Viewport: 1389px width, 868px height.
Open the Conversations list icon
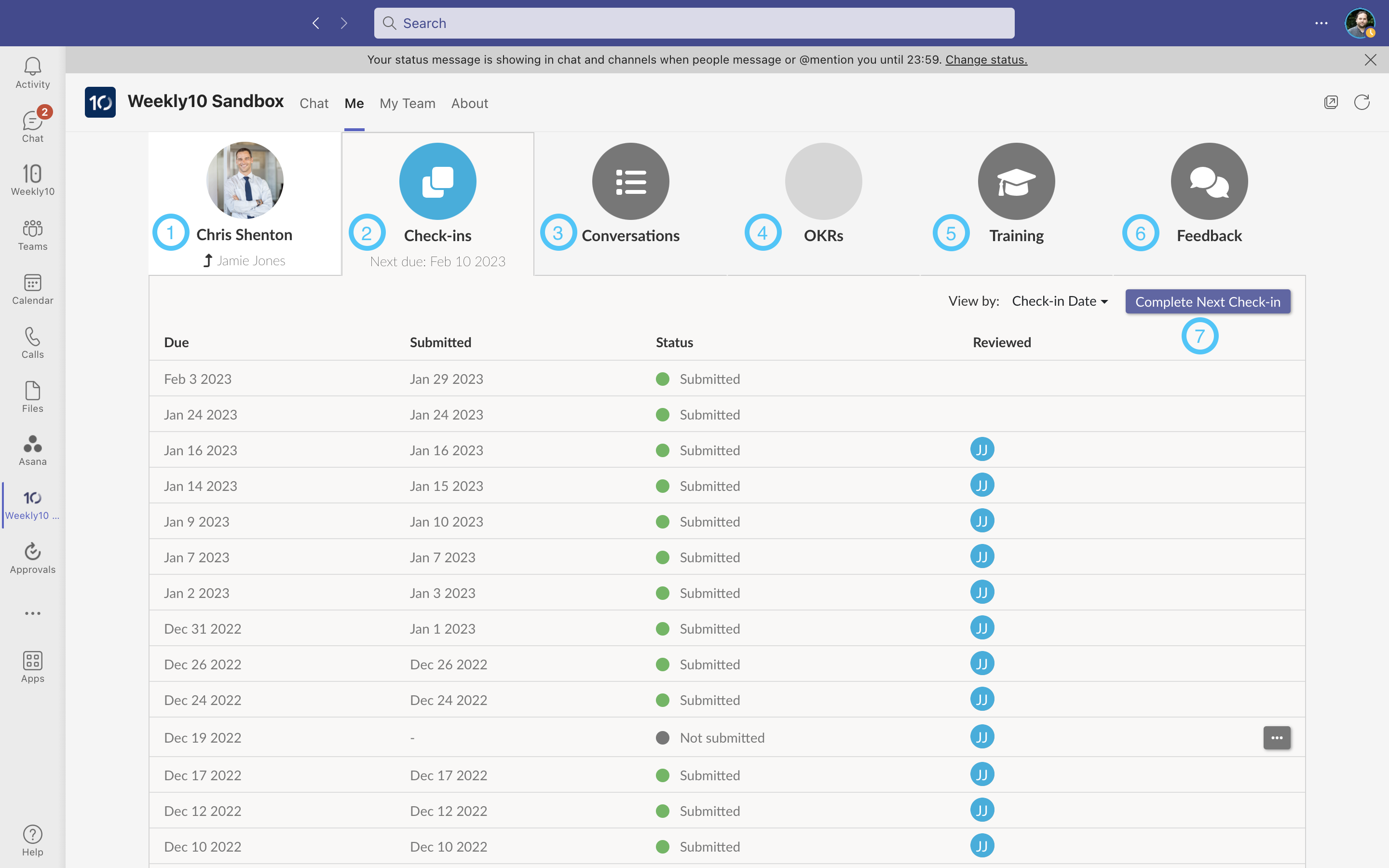point(630,181)
